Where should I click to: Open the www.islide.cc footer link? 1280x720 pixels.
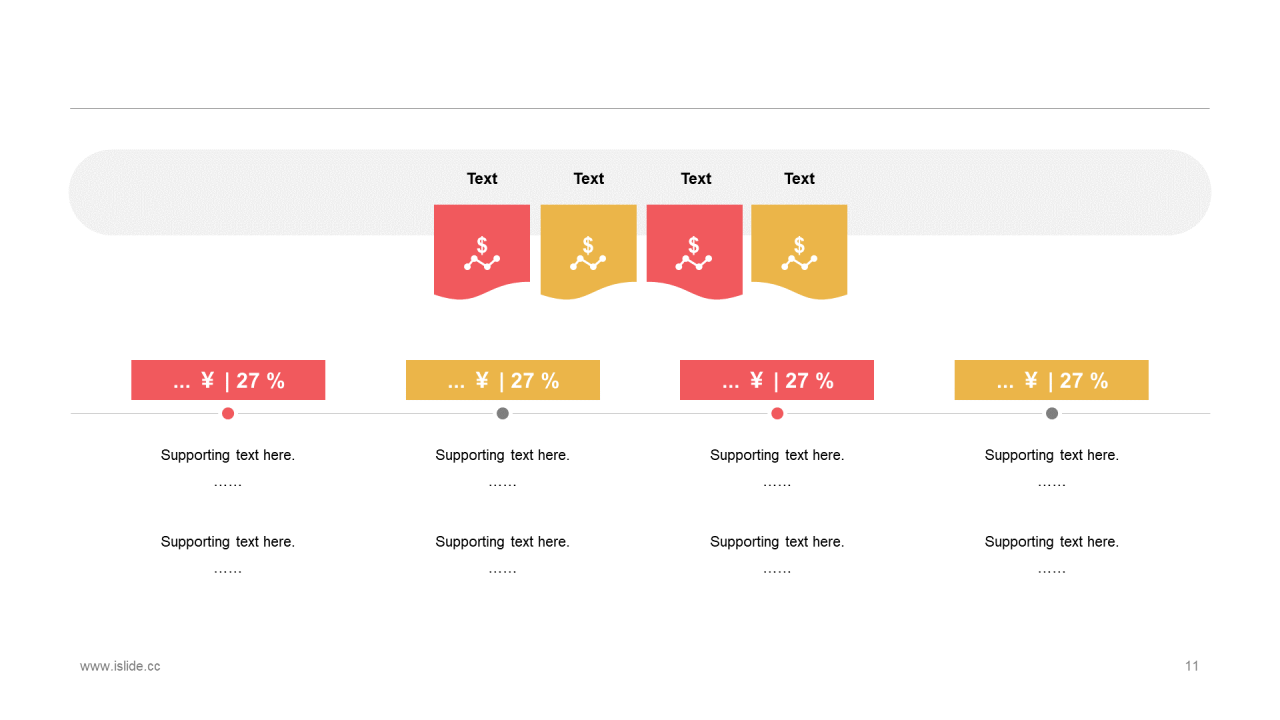coord(120,666)
